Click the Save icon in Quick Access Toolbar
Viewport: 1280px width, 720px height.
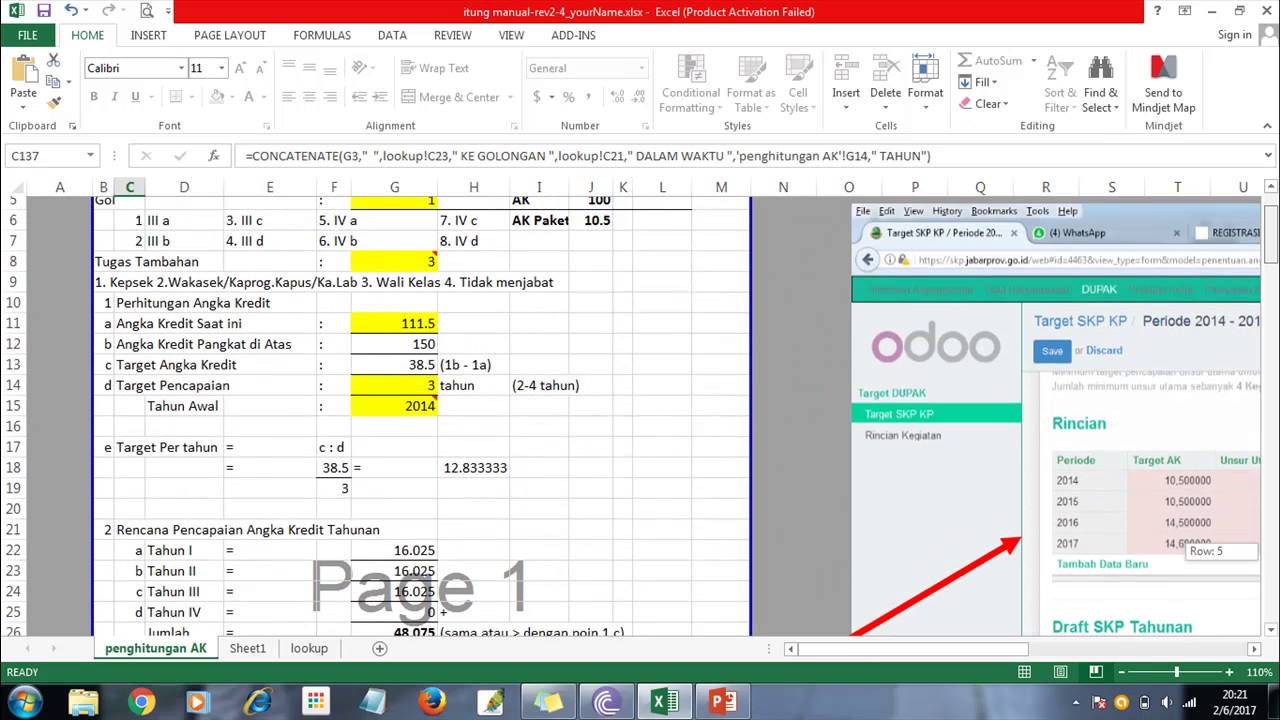43,11
